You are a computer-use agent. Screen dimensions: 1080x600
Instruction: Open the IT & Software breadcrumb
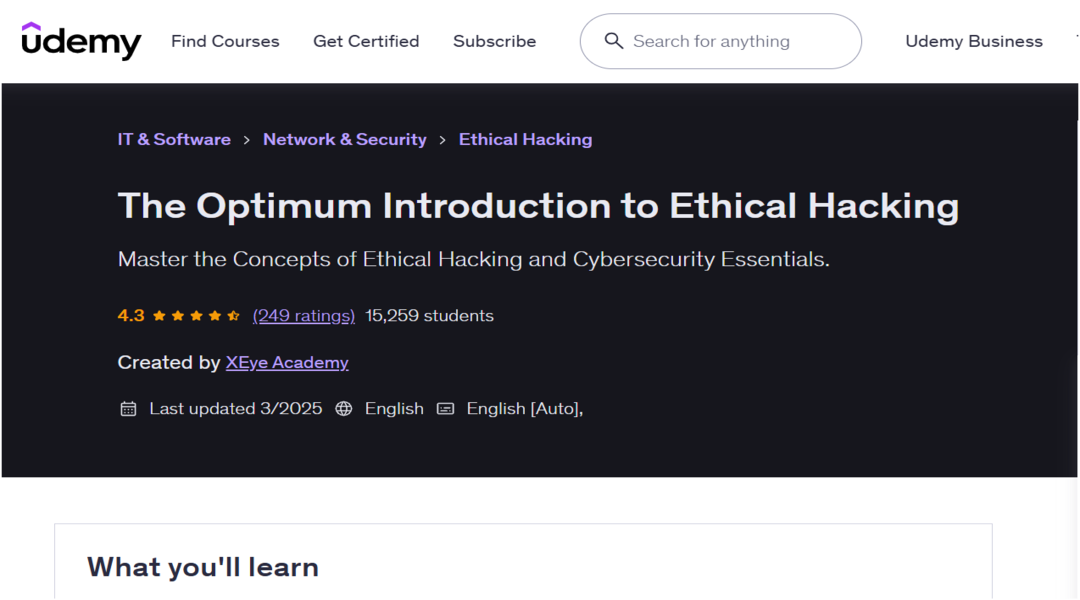point(174,140)
